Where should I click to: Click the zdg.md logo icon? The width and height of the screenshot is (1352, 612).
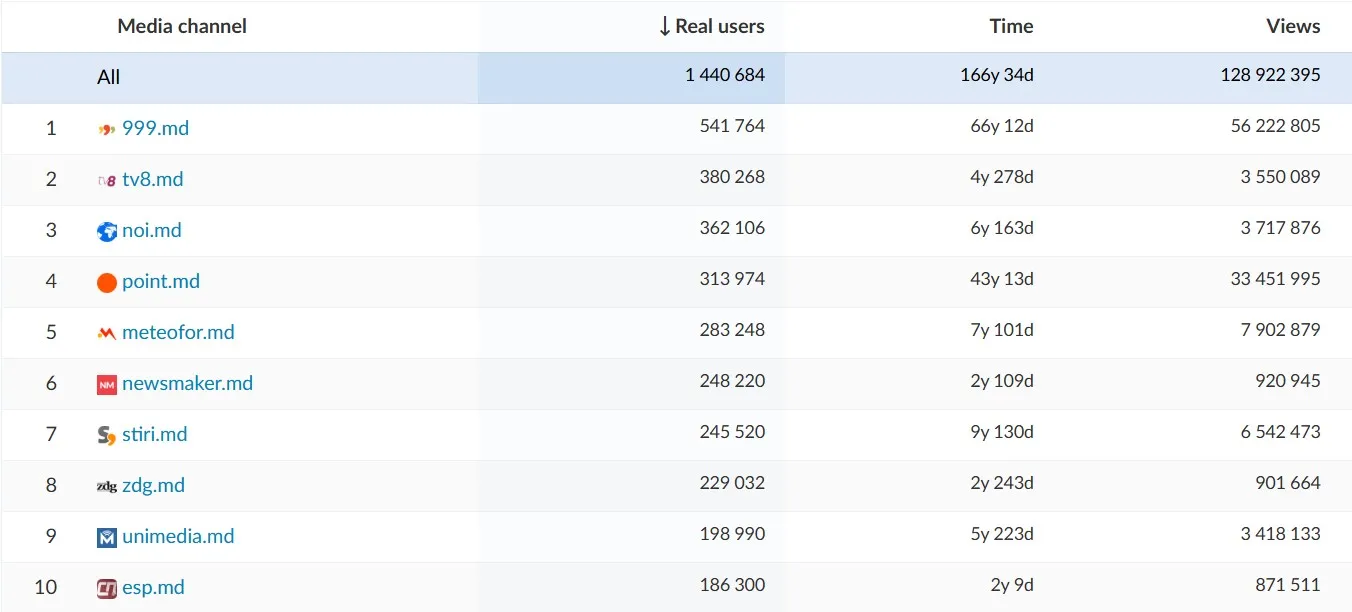pyautogui.click(x=107, y=487)
